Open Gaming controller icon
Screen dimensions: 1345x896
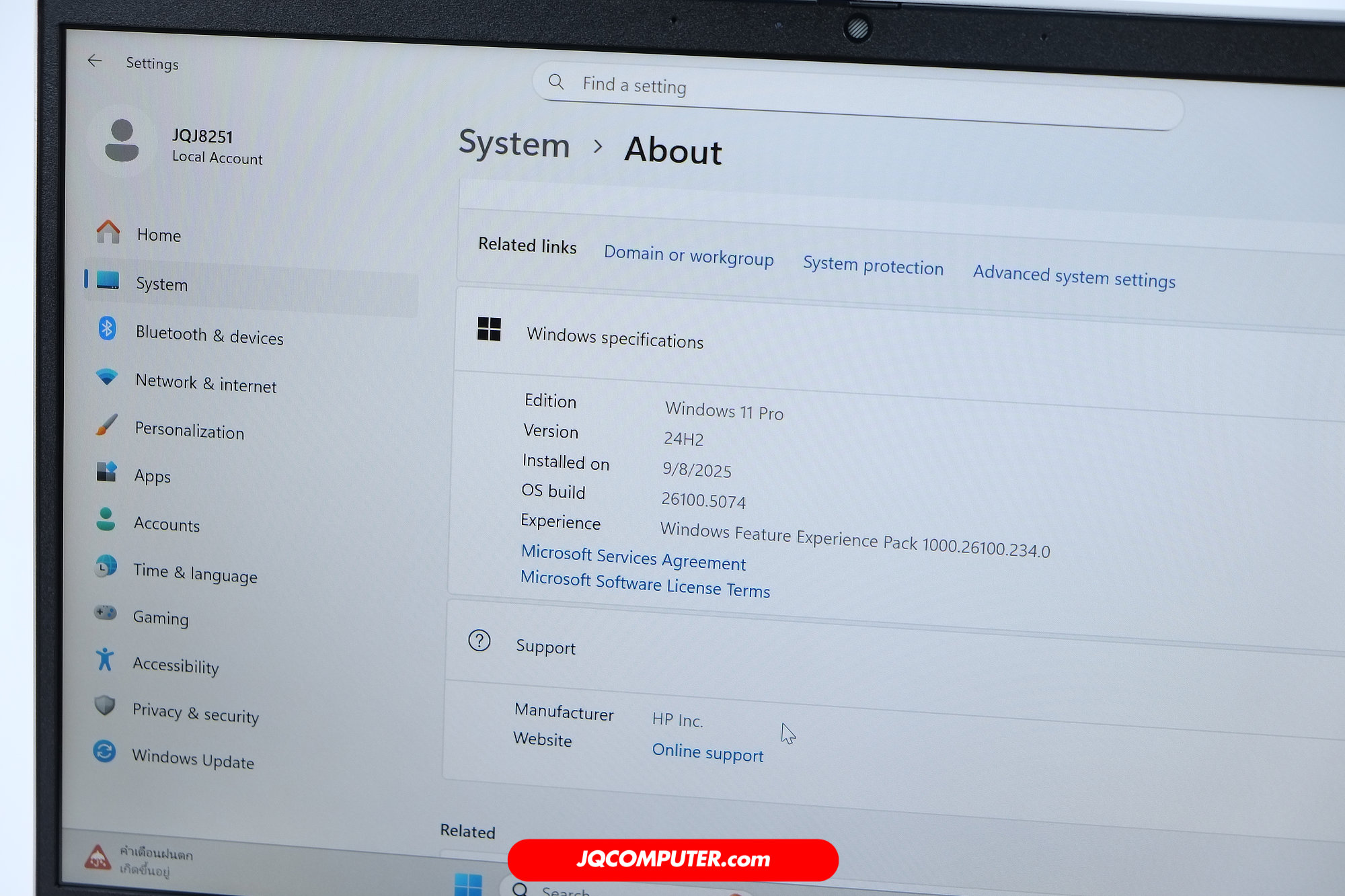pos(105,612)
